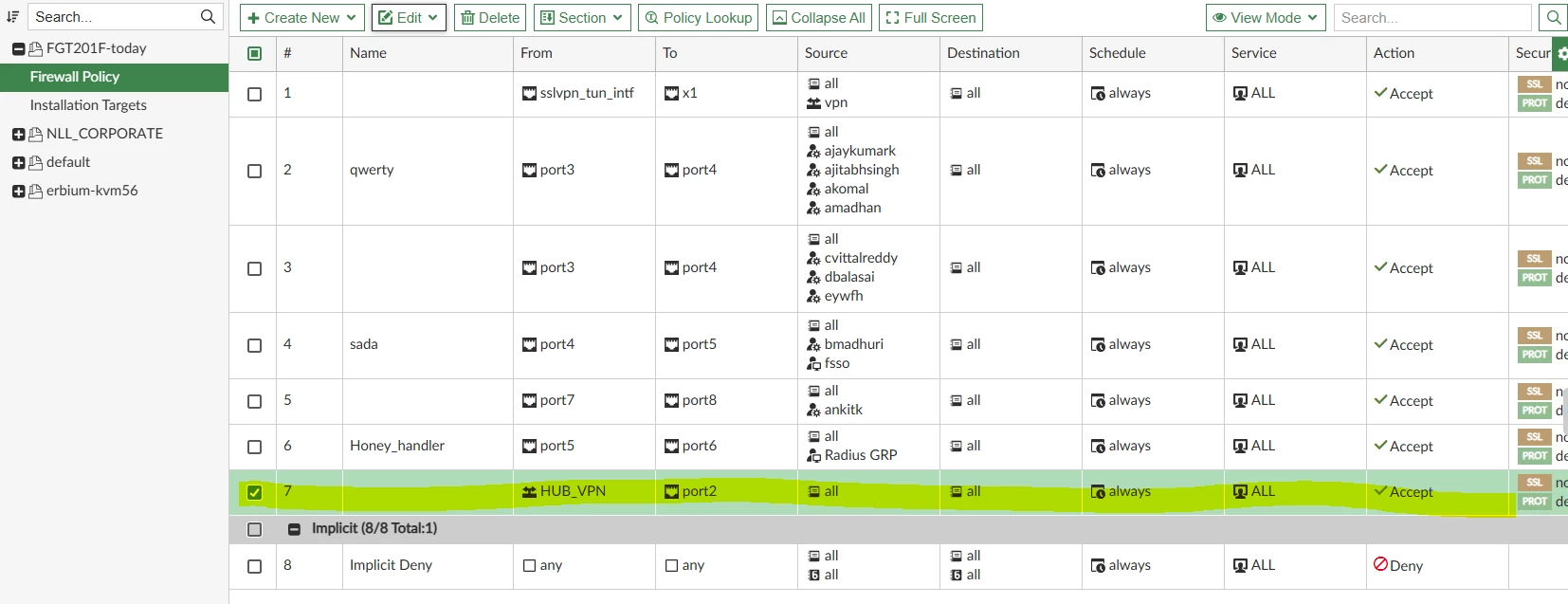Click the magnifier icon in sidebar search

pos(208,17)
